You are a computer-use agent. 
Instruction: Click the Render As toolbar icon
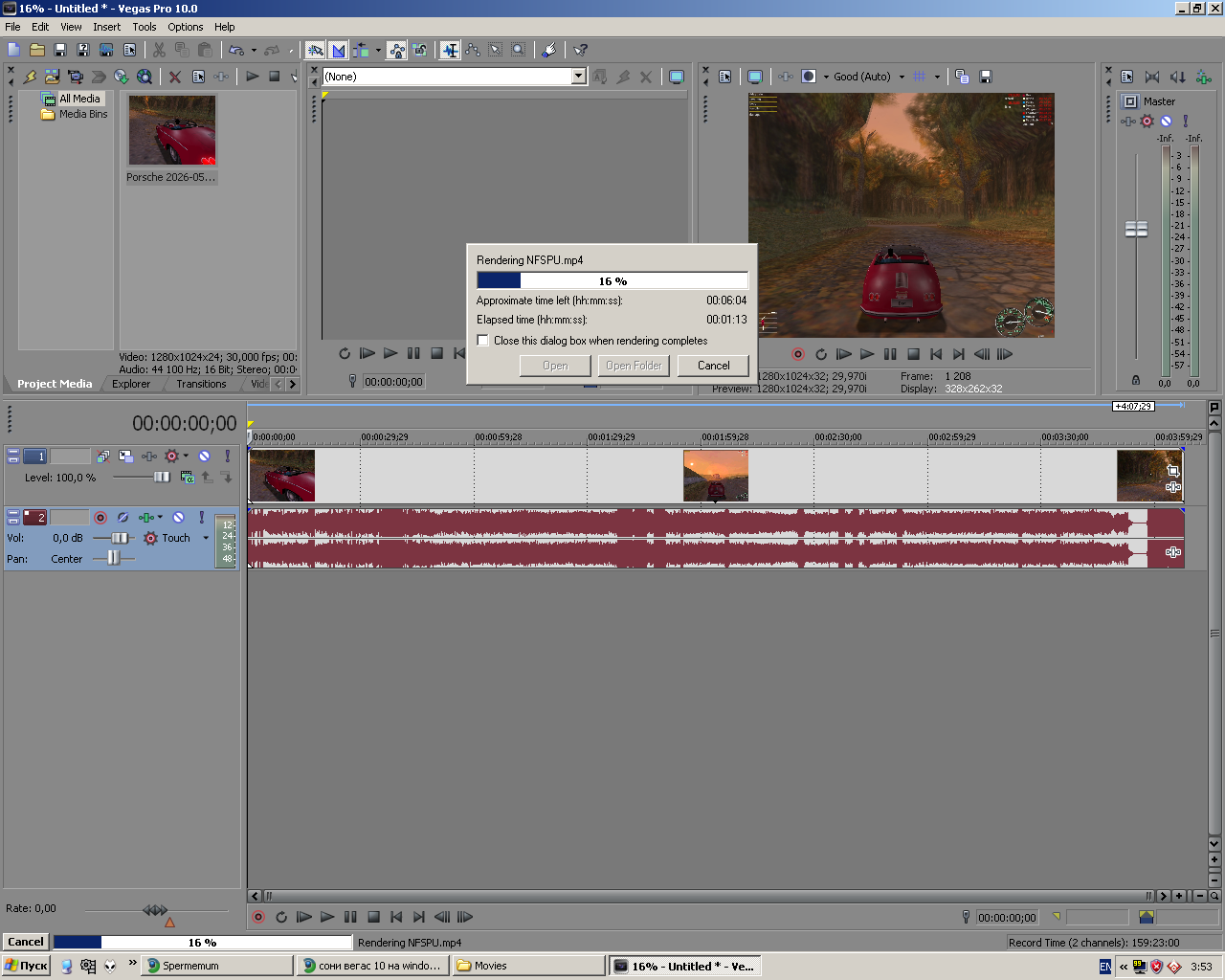tap(106, 50)
